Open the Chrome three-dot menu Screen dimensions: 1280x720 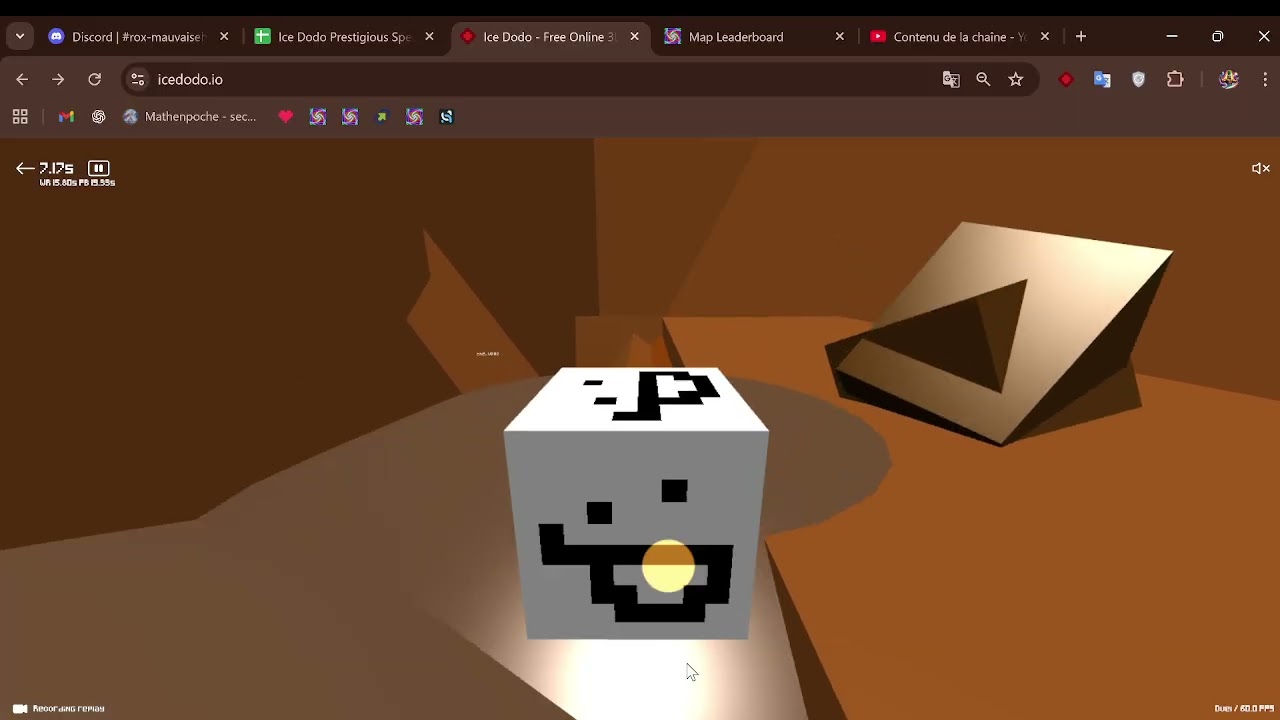[x=1265, y=80]
